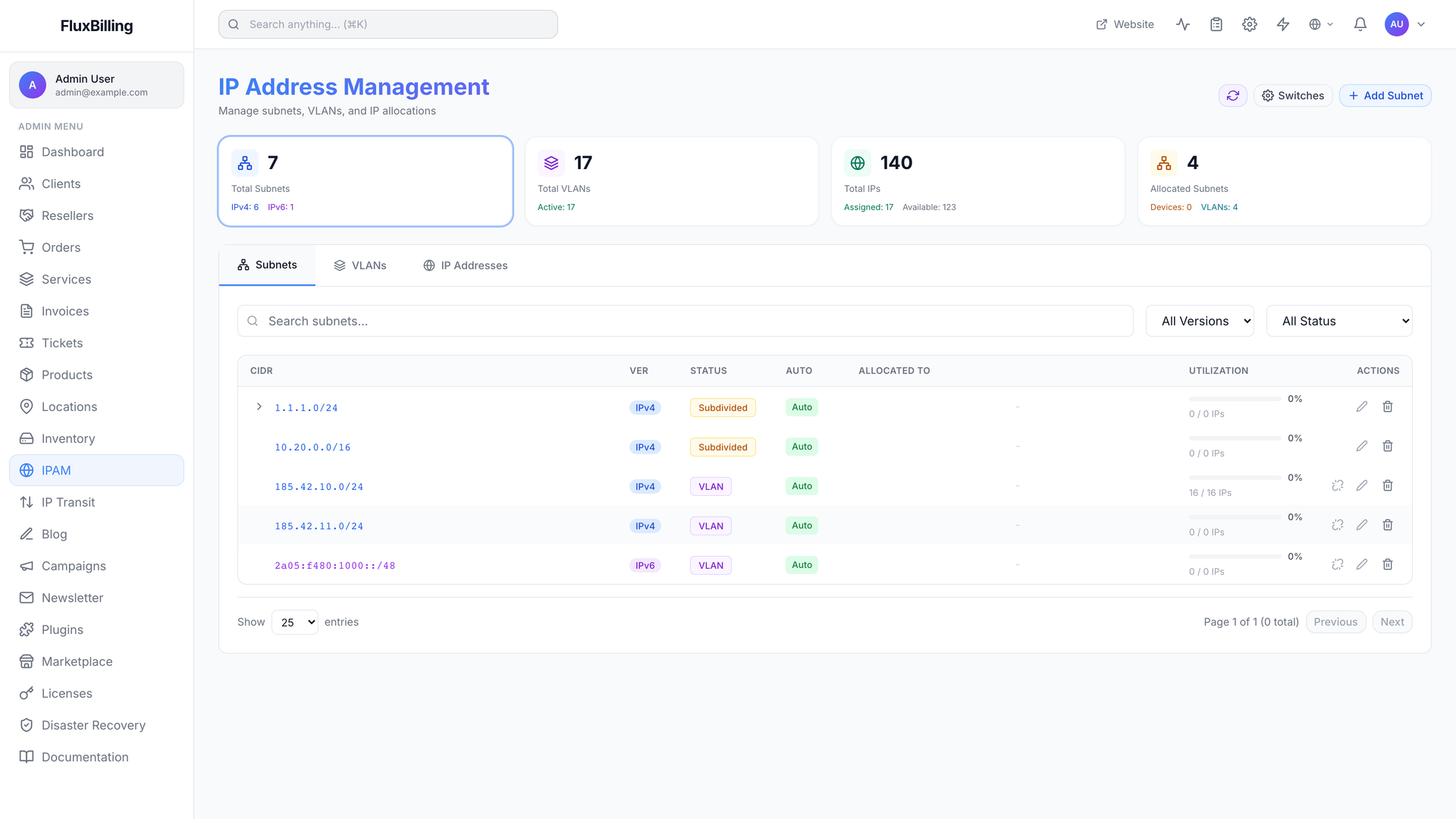
Task: Delete the 10.20.0.0/16 subnet via trash icon
Action: 1388,446
